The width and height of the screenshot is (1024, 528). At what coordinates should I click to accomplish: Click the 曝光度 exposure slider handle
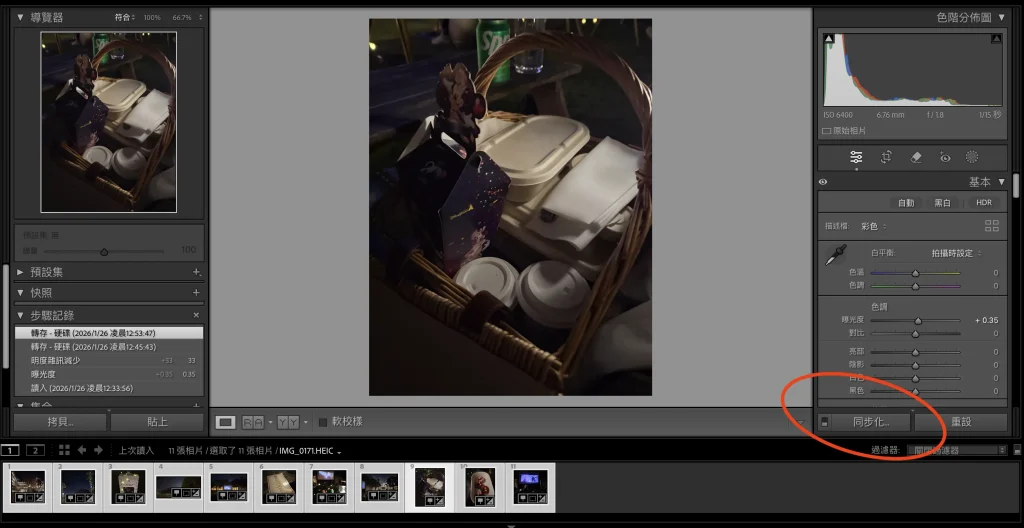click(918, 320)
